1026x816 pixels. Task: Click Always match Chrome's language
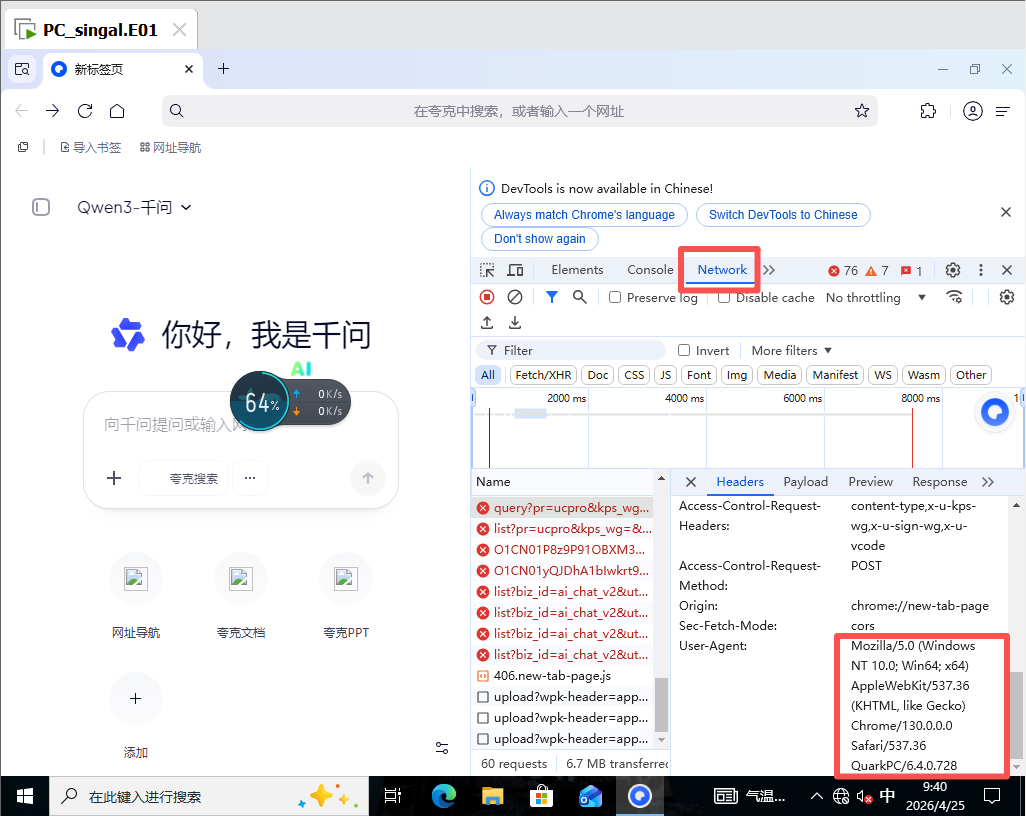pyautogui.click(x=584, y=215)
